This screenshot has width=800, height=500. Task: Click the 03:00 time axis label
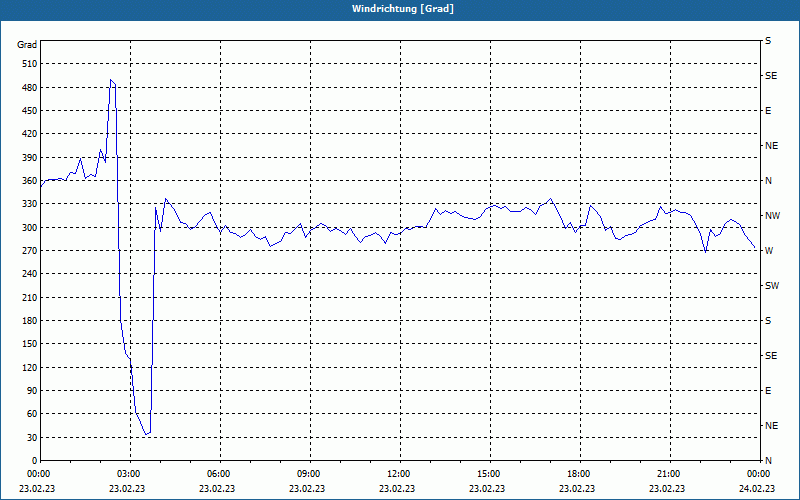point(127,474)
